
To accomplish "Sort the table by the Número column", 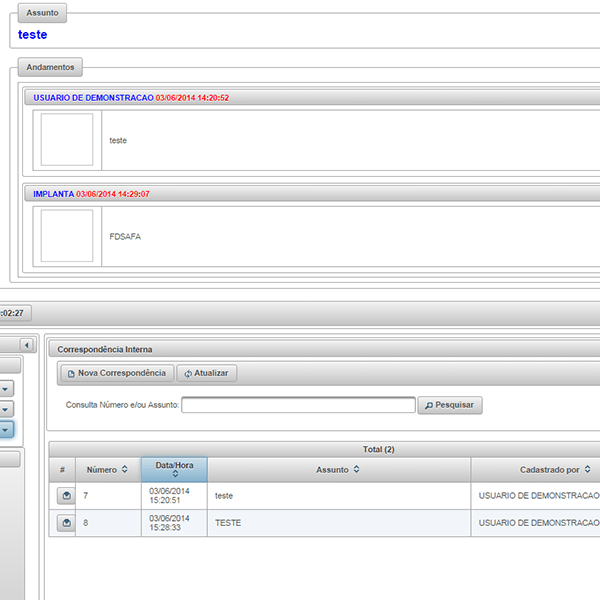I will tap(108, 470).
